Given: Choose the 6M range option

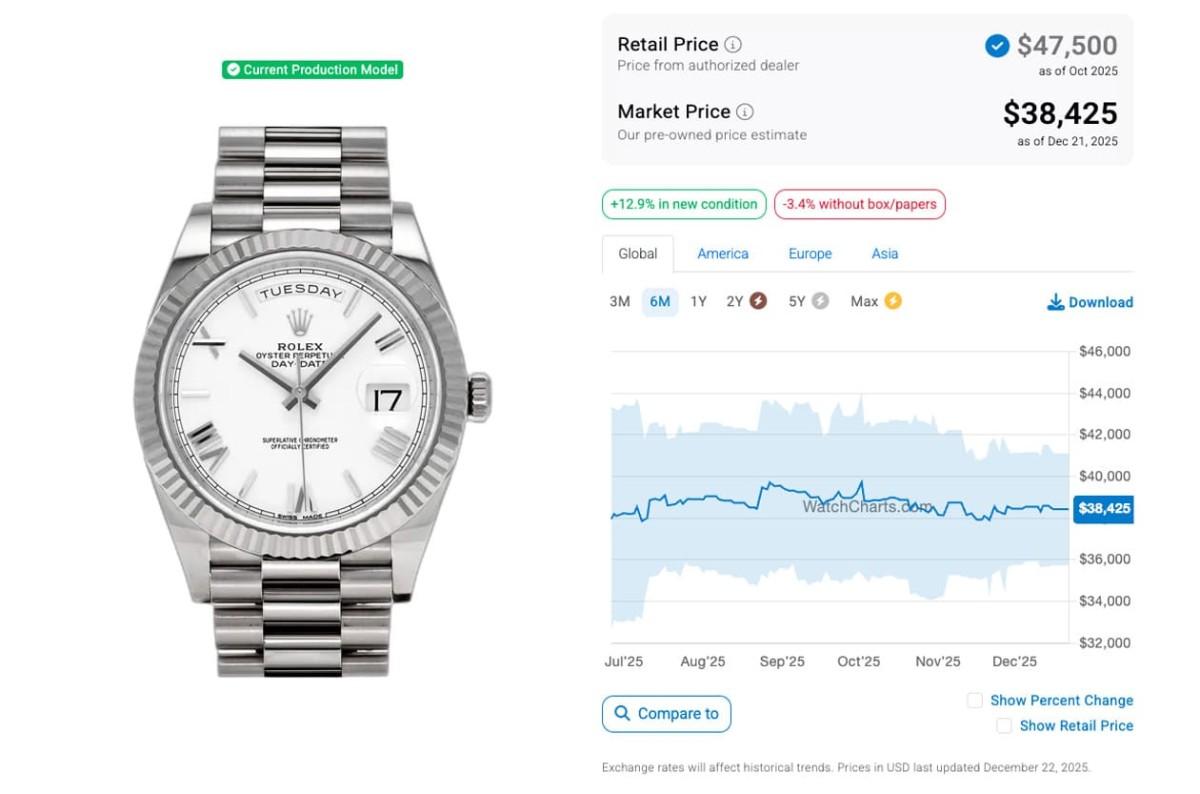Looking at the screenshot, I should pos(660,302).
